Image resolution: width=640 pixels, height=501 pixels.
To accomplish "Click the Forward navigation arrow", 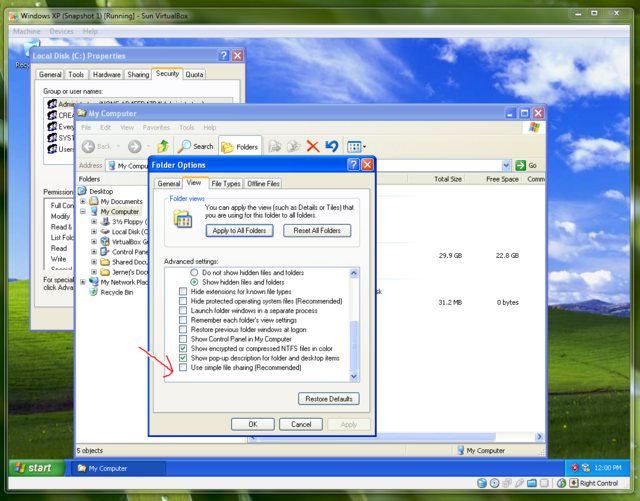I will (x=134, y=146).
